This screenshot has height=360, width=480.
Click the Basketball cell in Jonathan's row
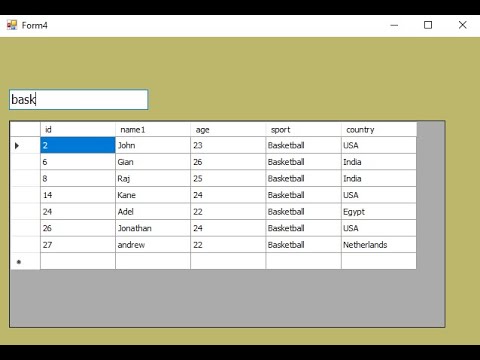(x=304, y=228)
